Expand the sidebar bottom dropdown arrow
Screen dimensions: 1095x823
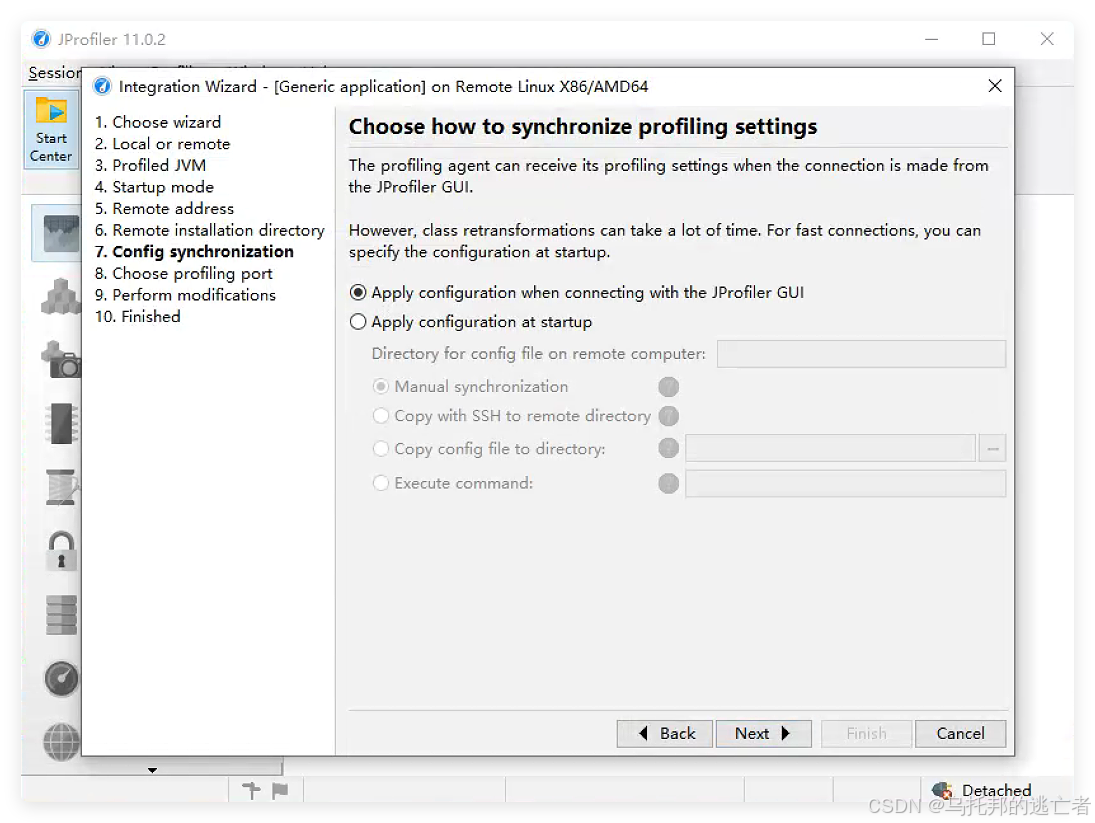pos(152,770)
